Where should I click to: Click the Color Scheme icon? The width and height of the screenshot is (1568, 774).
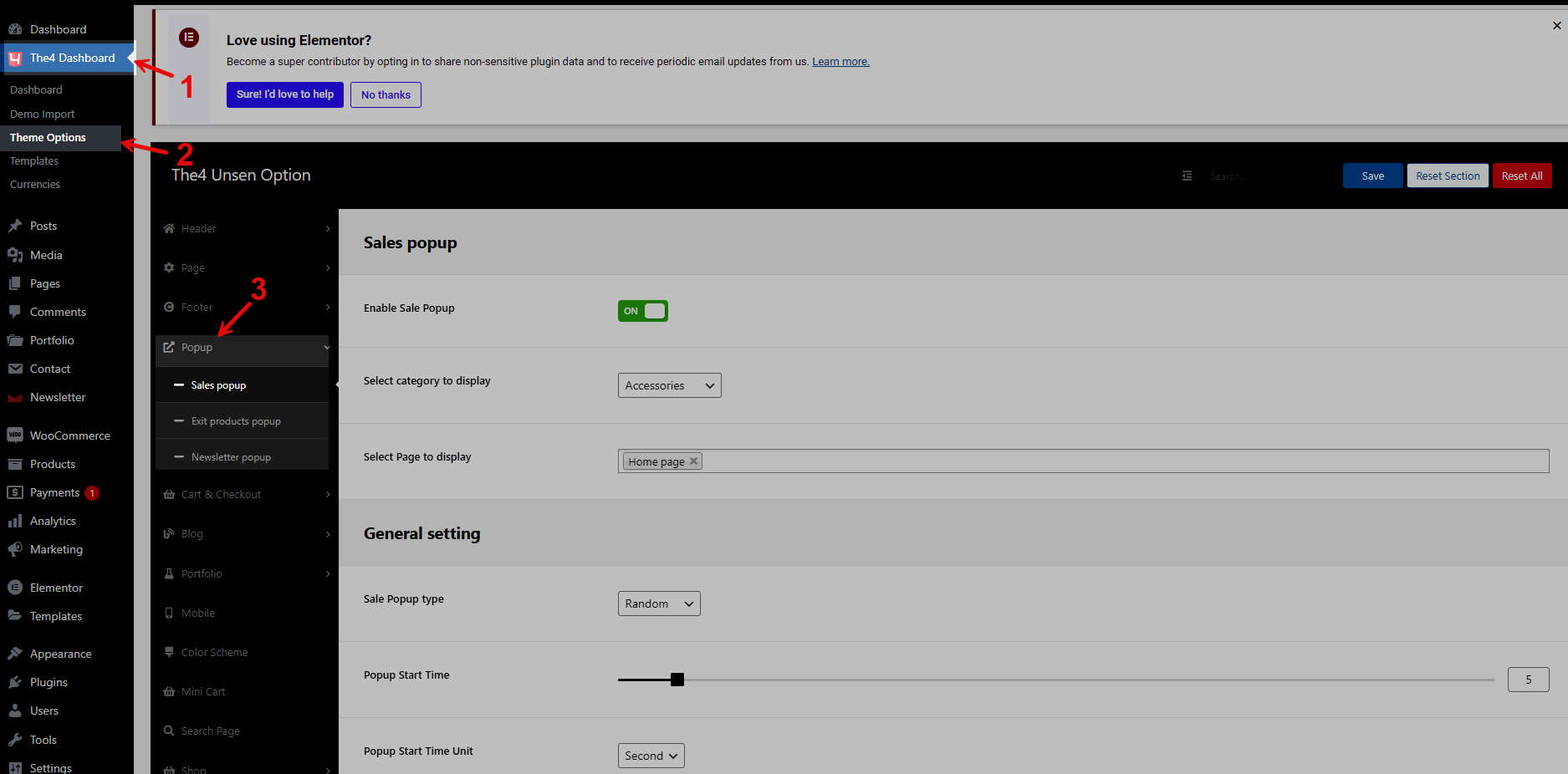pyautogui.click(x=169, y=652)
